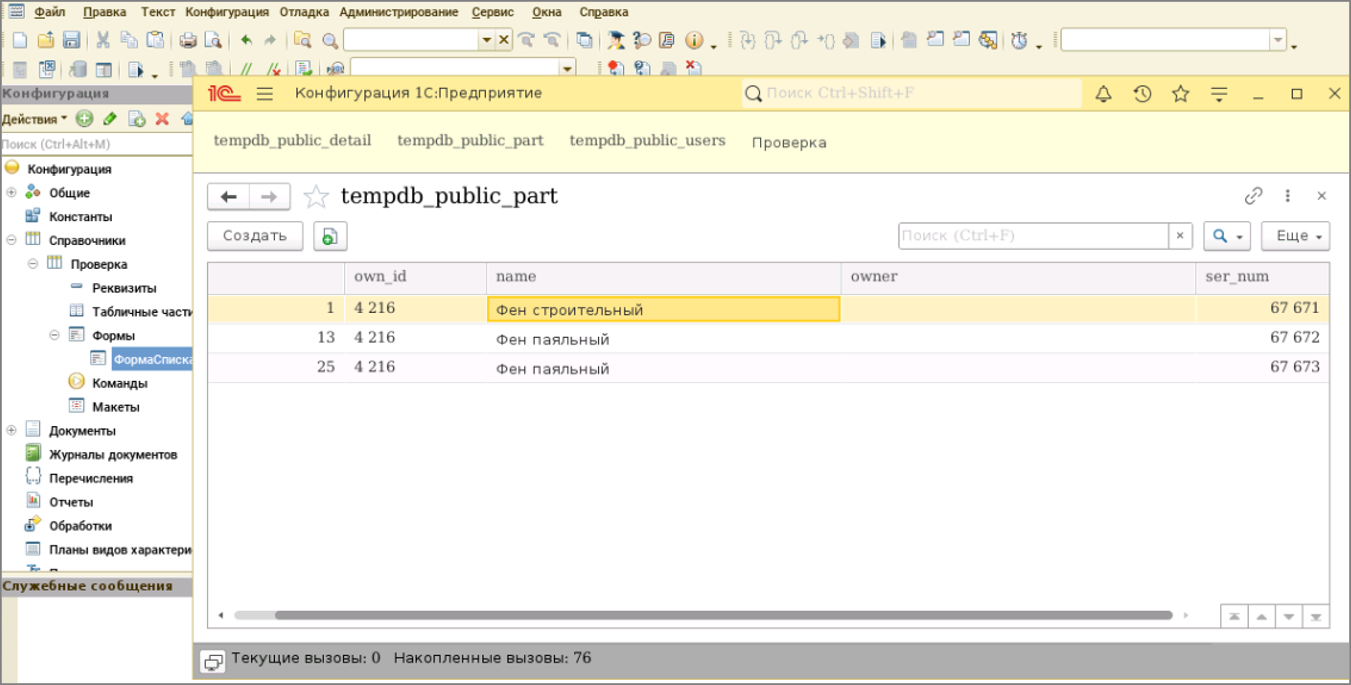Viewport: 1351px width, 685px height.
Task: Toggle favorite star beside tempdb_public_part title
Action: (x=316, y=197)
